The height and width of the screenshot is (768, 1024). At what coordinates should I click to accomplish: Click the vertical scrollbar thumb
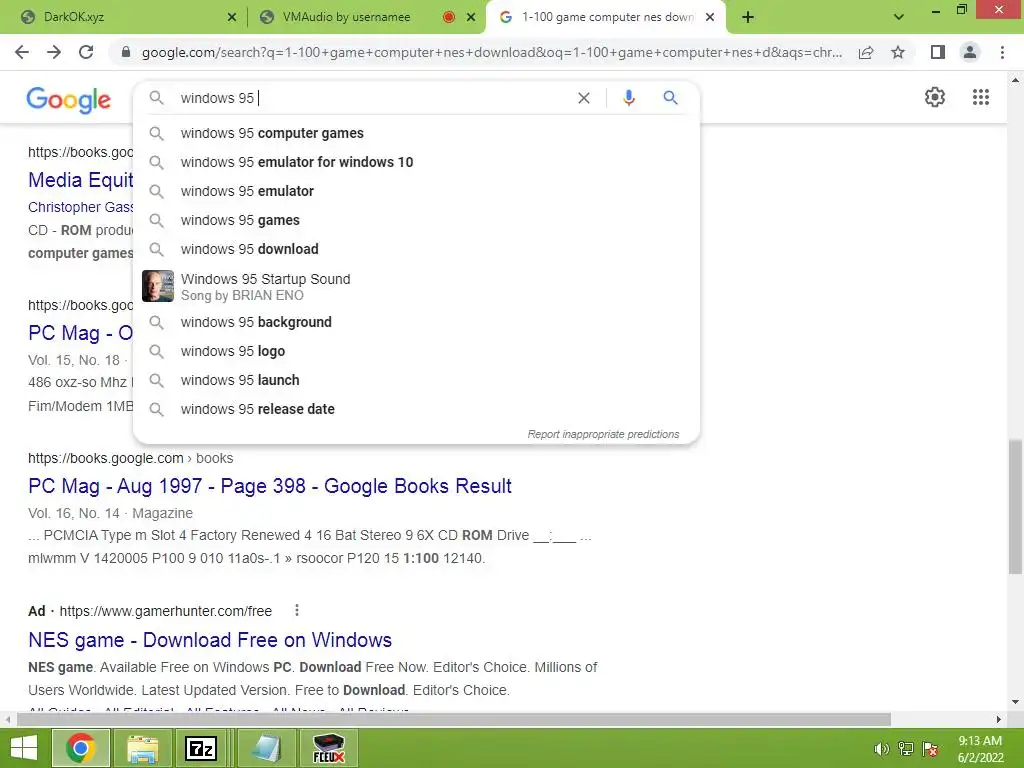click(1015, 506)
